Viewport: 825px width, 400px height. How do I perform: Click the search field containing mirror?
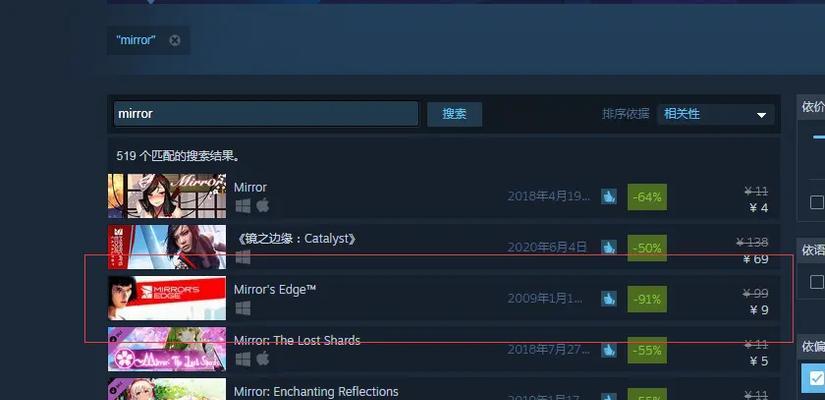(266, 114)
